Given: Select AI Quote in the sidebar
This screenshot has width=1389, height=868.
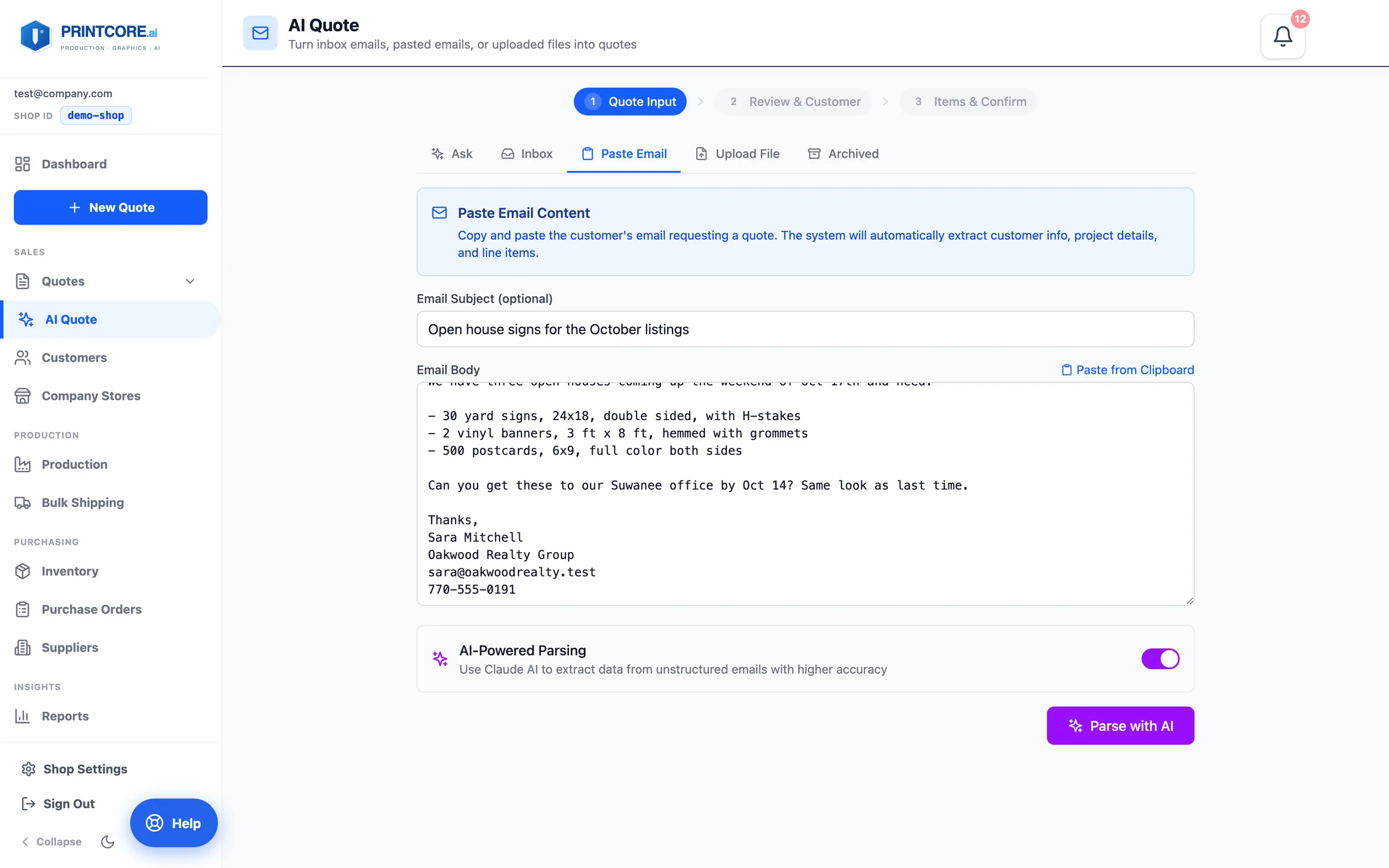Looking at the screenshot, I should (111, 319).
